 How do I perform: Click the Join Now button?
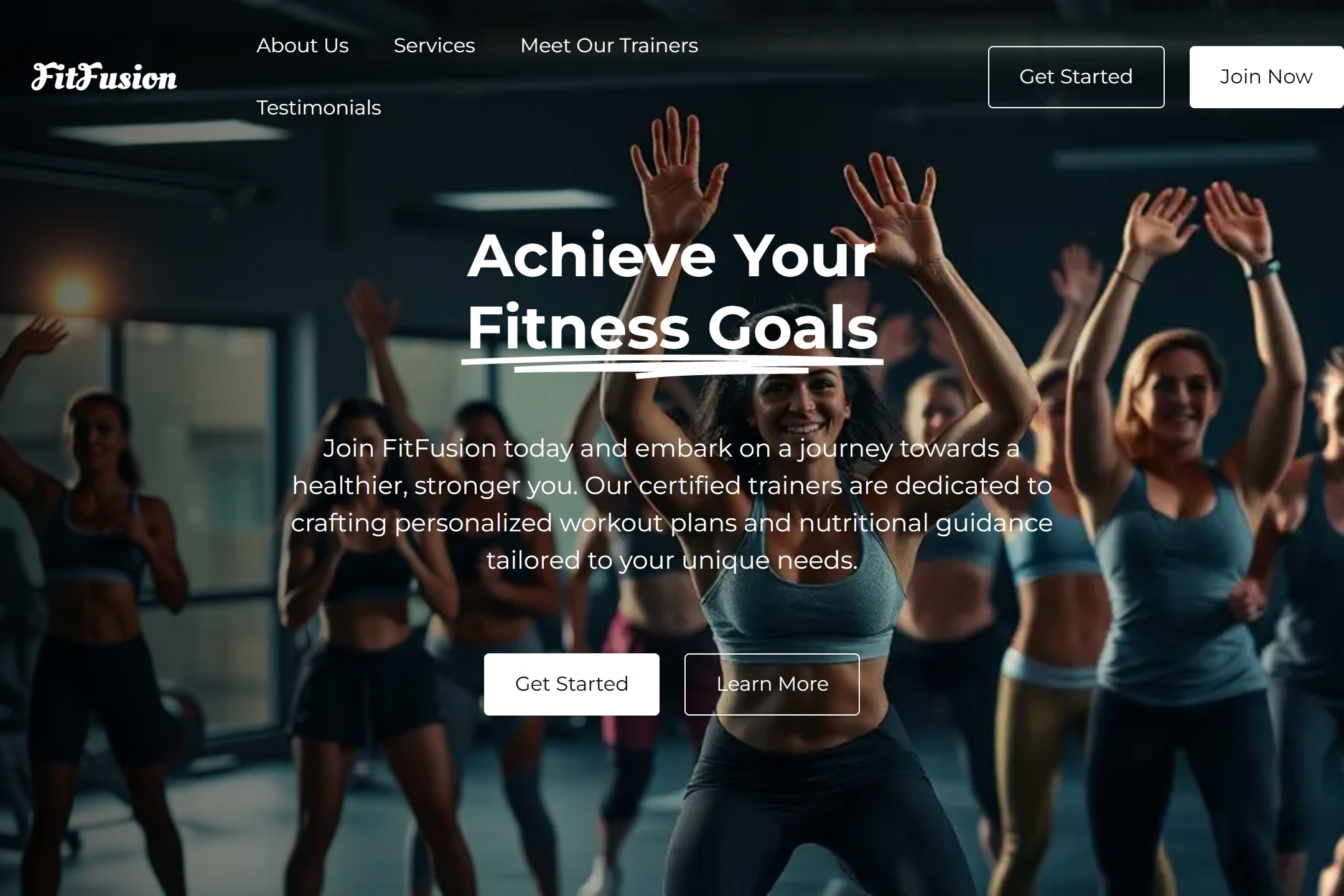pos(1266,77)
